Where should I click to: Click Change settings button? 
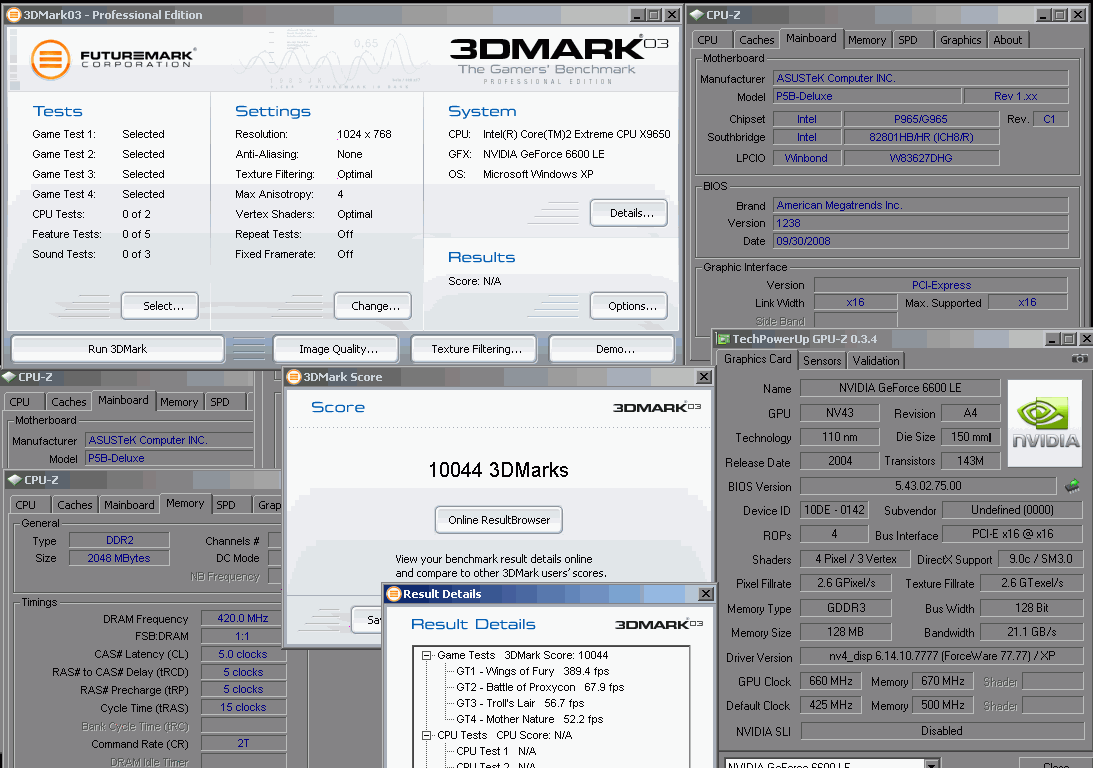coord(375,306)
